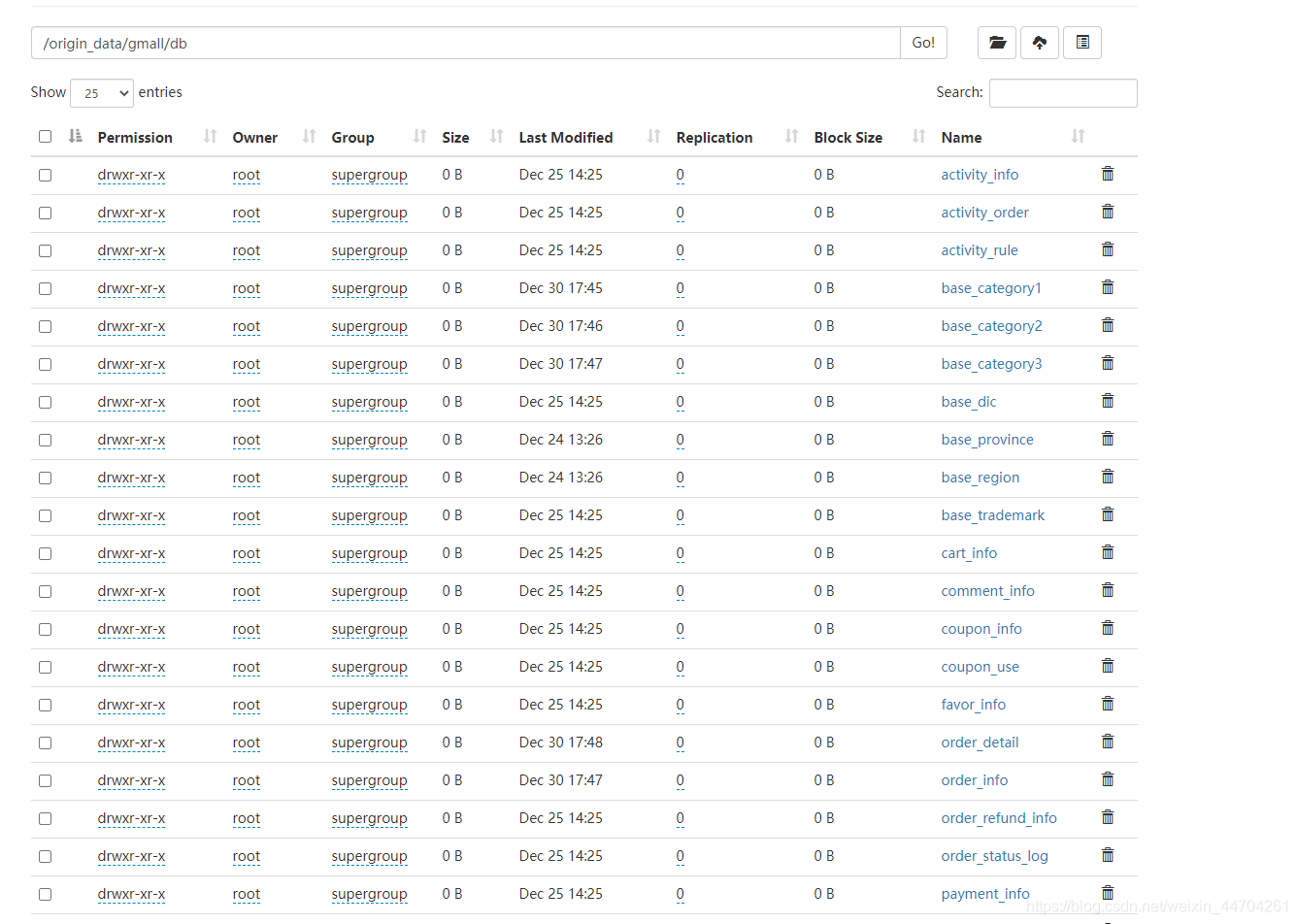Check the activity_info row checkbox
The height and width of the screenshot is (924, 1297).
point(45,175)
